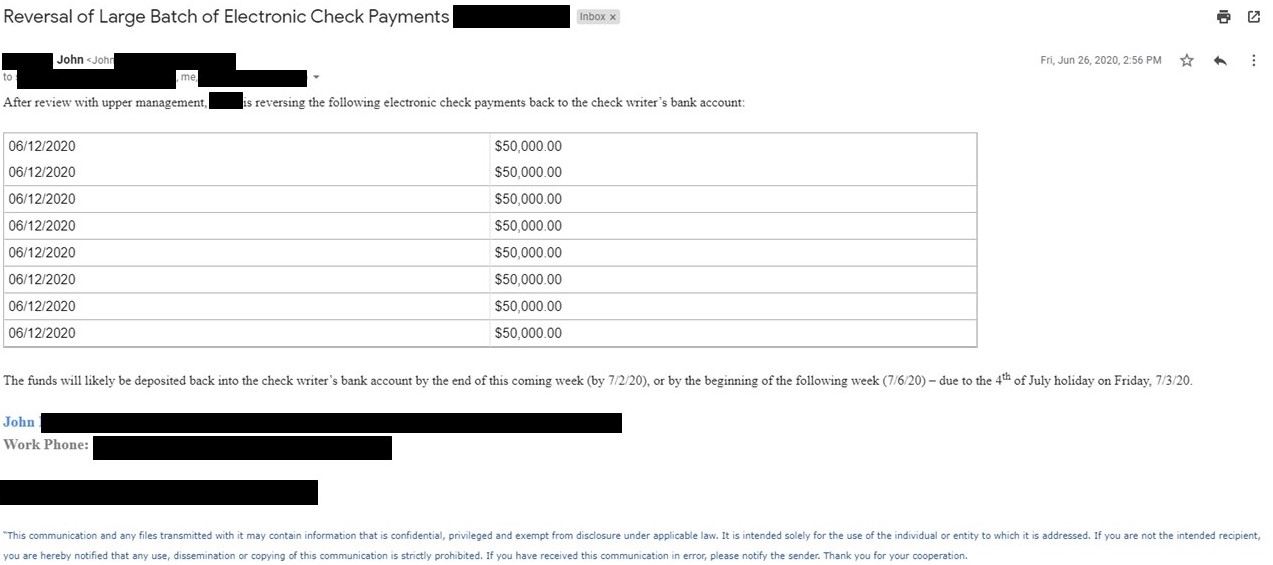Click the partially hidden sender address after John
Viewport: 1273px width, 565px height.
102,61
